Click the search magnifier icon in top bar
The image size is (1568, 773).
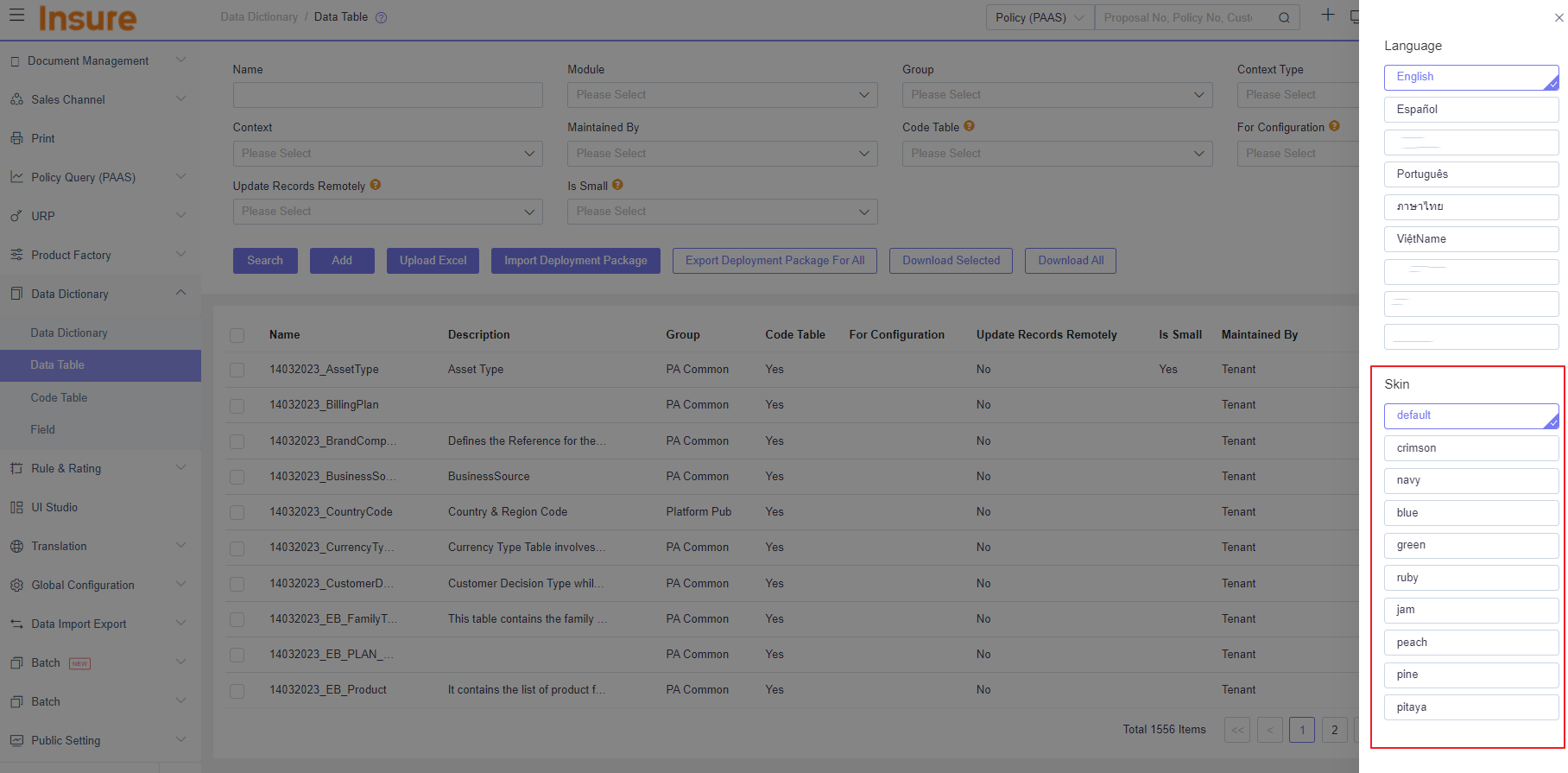pos(1284,18)
